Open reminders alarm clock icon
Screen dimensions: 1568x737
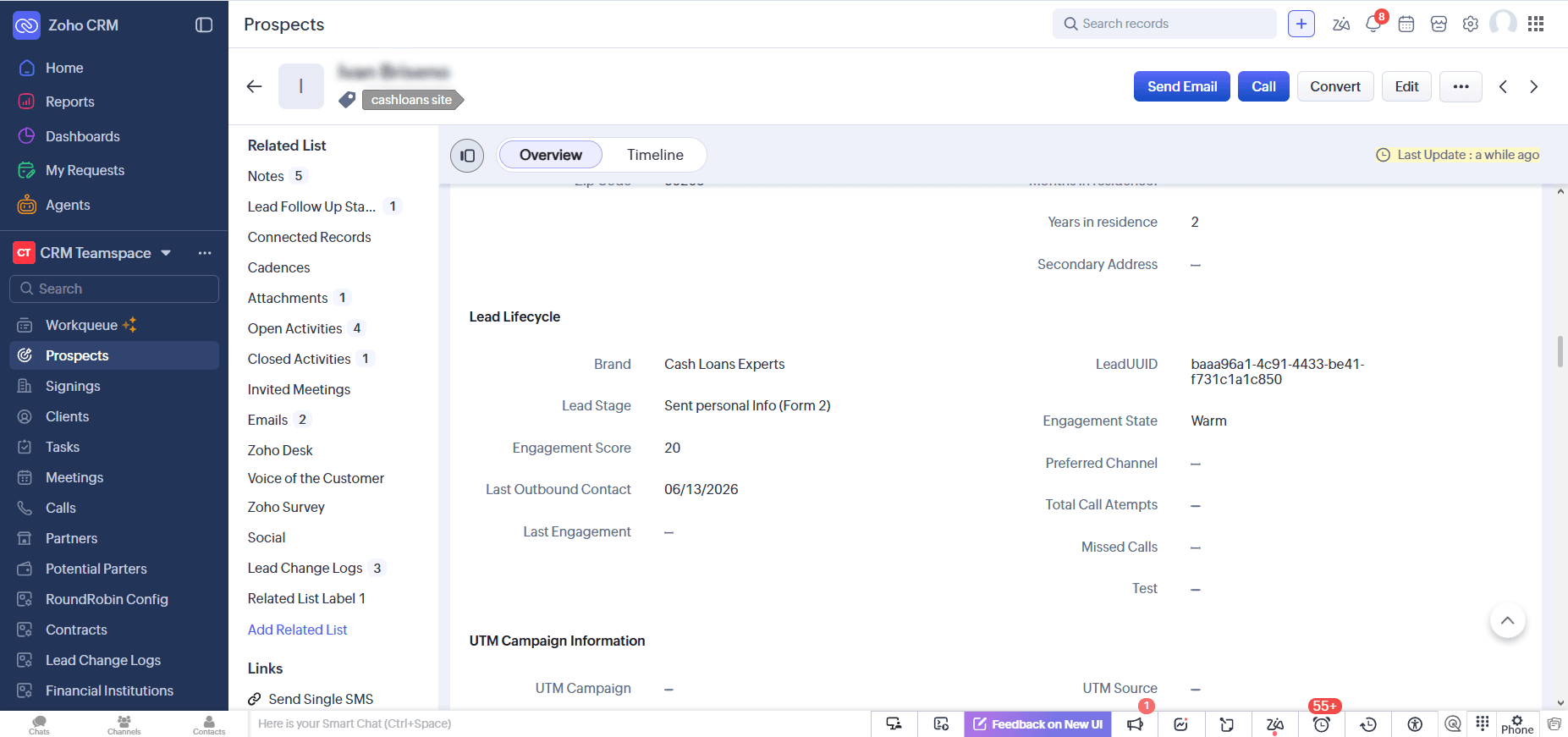coord(1322,724)
